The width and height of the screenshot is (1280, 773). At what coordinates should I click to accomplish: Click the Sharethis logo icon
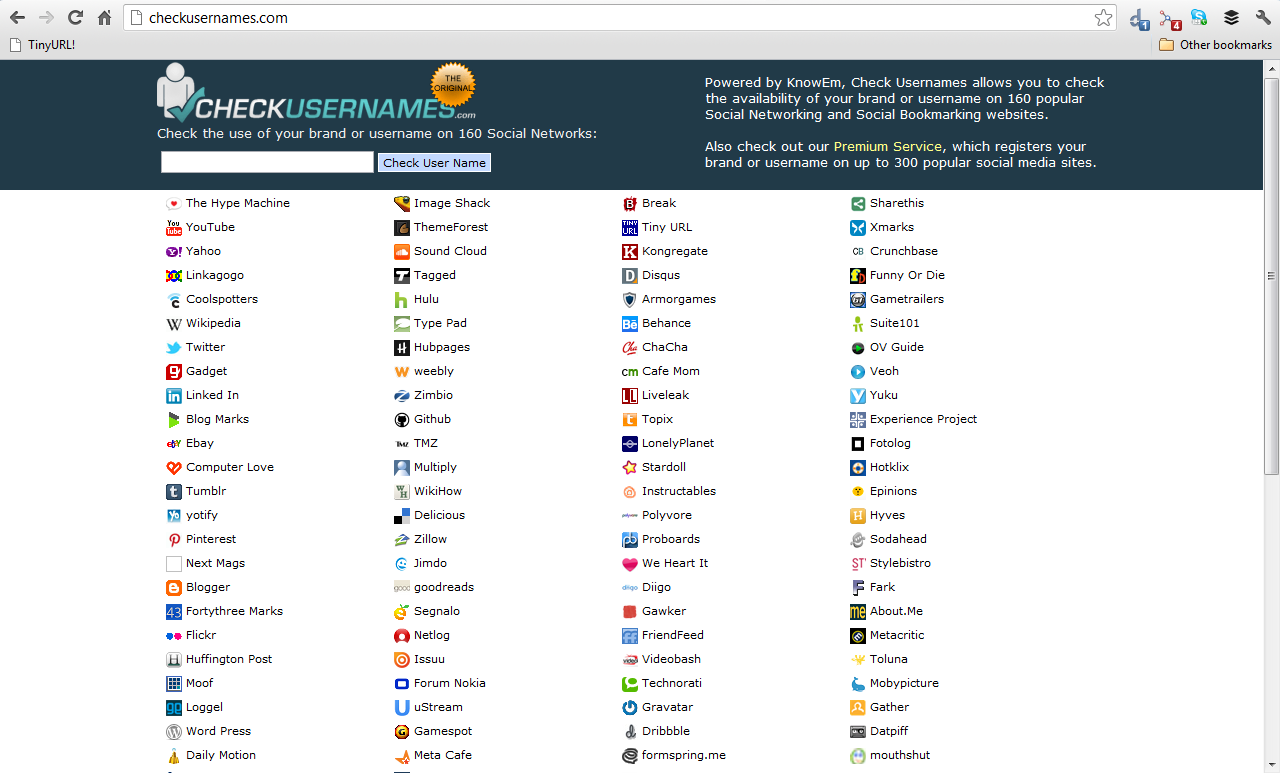point(858,203)
